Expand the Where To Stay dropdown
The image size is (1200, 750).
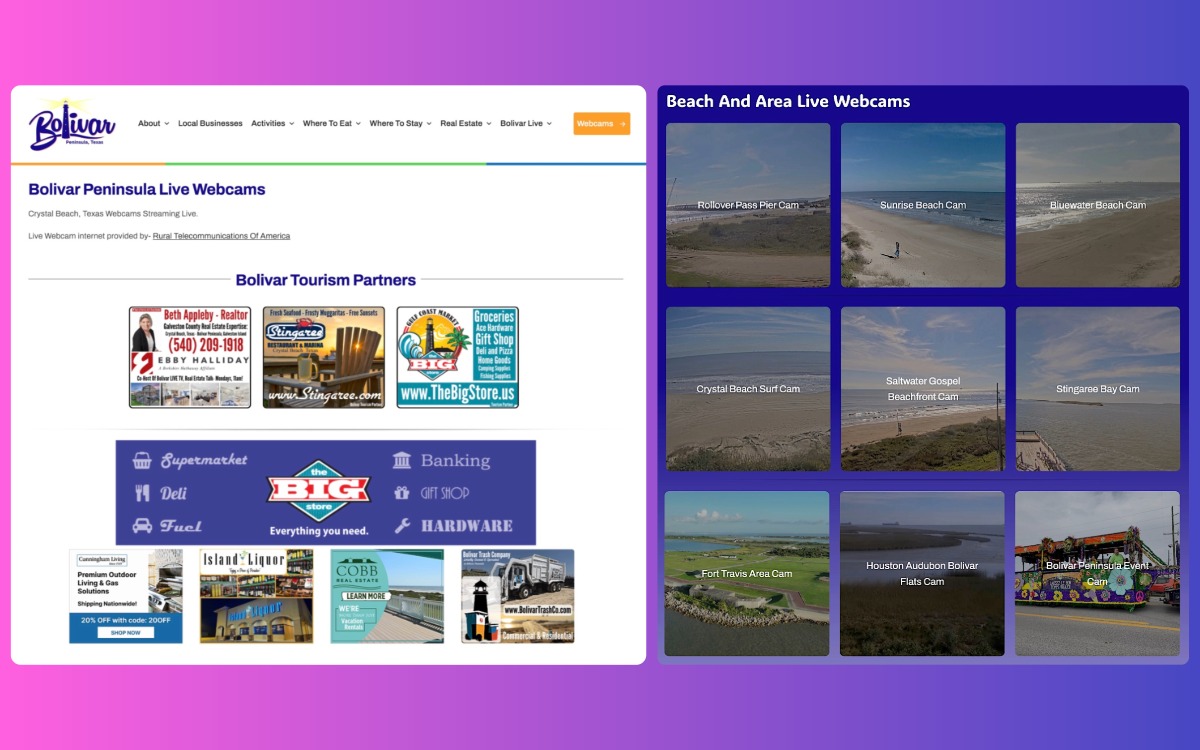click(x=396, y=123)
